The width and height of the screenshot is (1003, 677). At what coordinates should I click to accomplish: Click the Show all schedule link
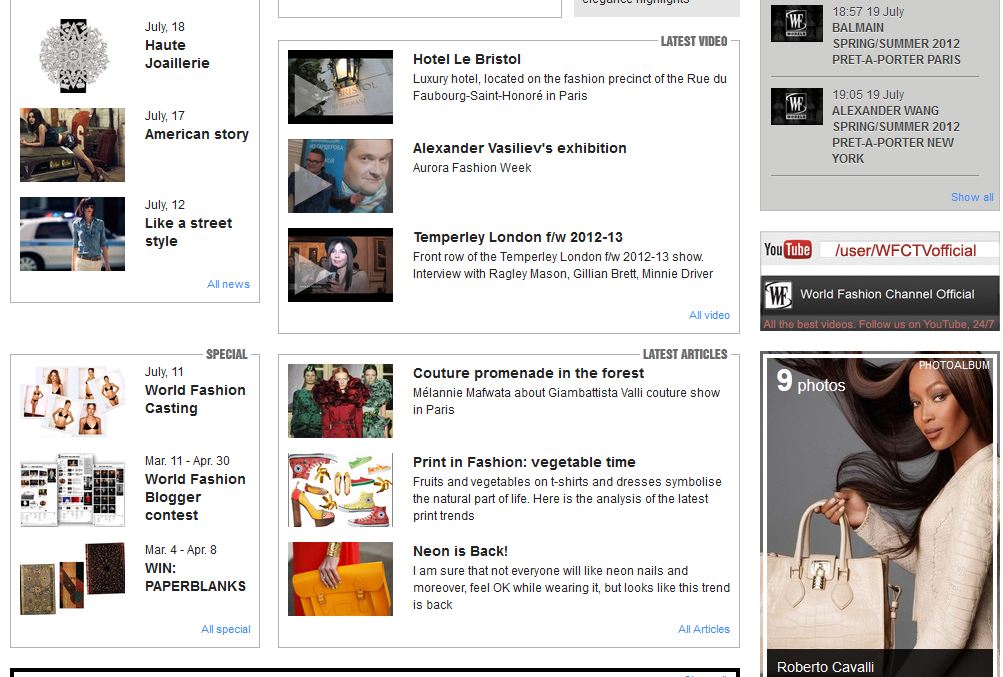pyautogui.click(x=972, y=197)
